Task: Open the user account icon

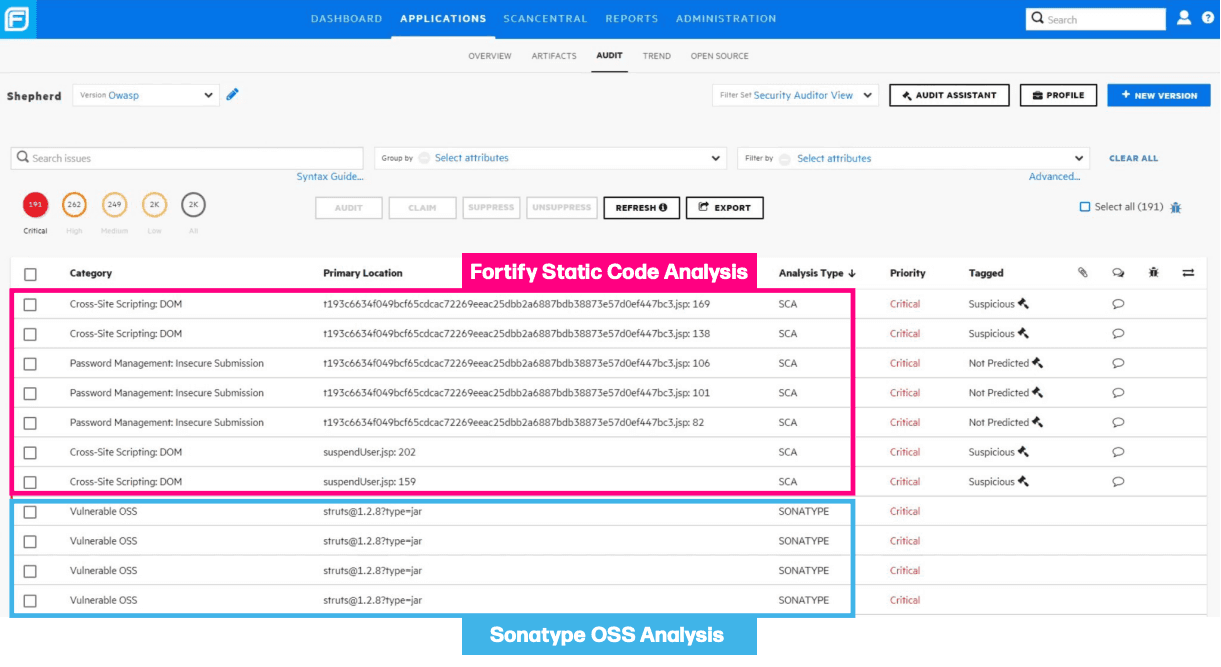Action: coord(1184,18)
